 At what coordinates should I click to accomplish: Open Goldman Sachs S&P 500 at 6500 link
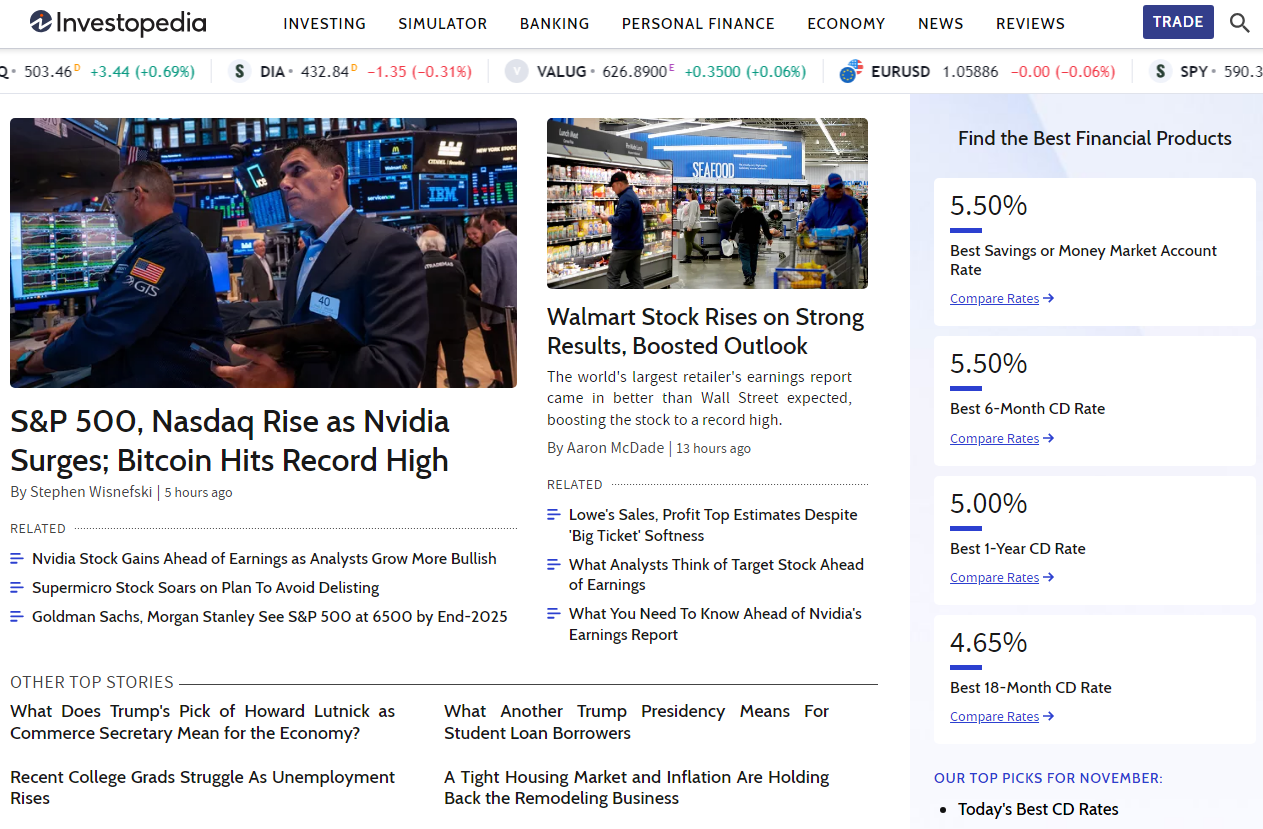(x=270, y=617)
